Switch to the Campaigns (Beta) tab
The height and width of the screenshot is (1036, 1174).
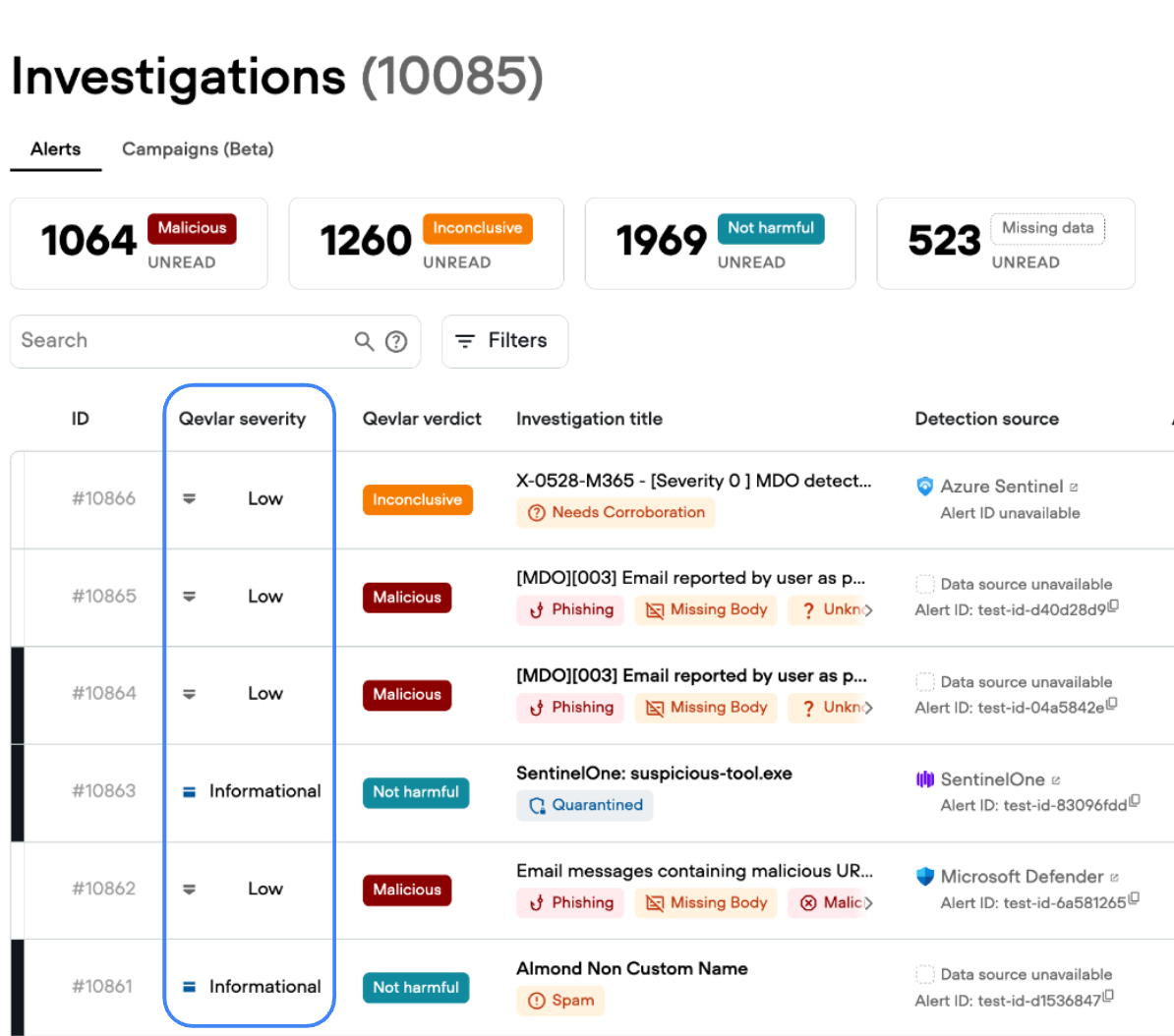click(198, 149)
